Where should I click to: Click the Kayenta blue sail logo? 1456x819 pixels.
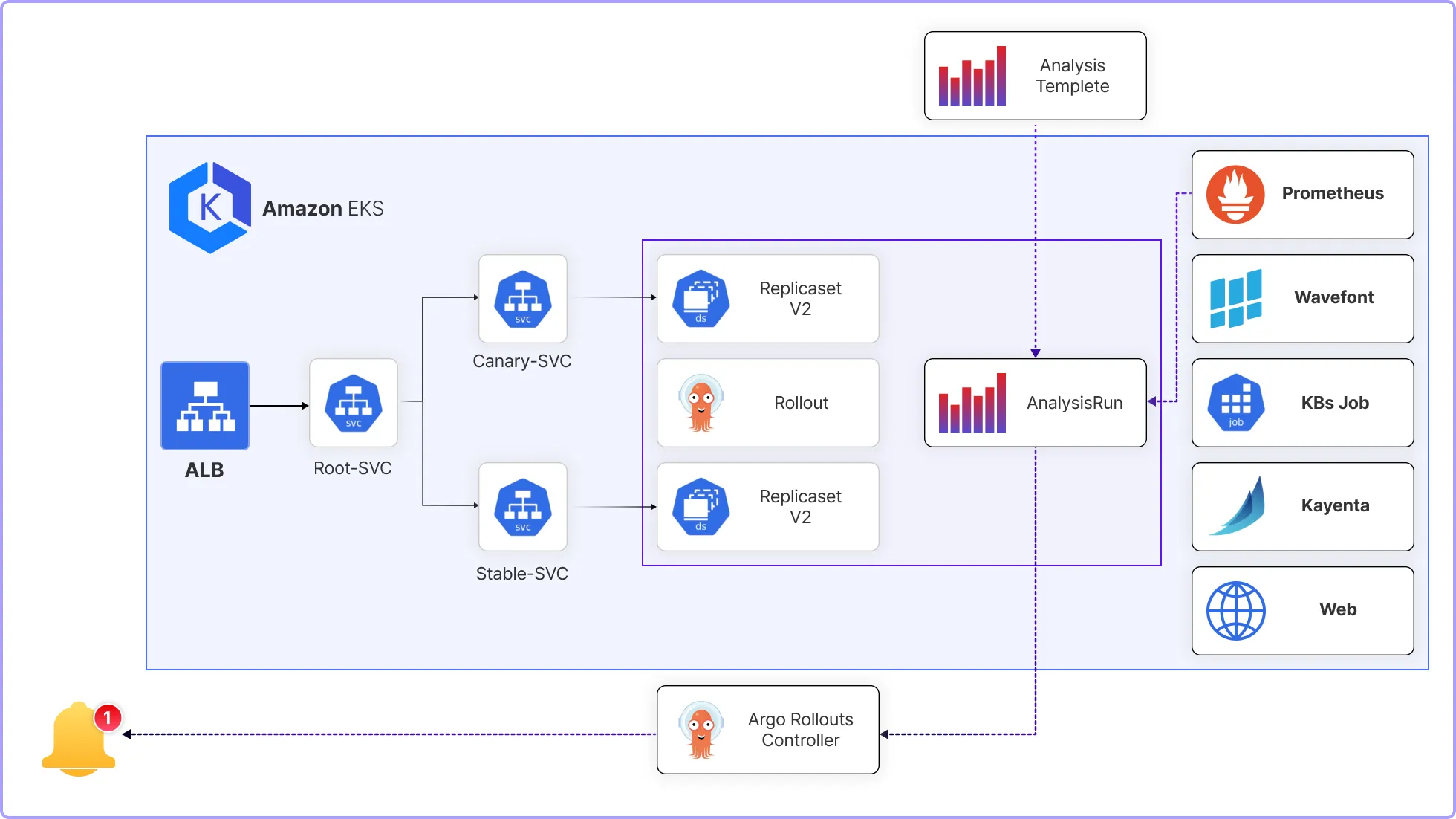click(x=1237, y=506)
